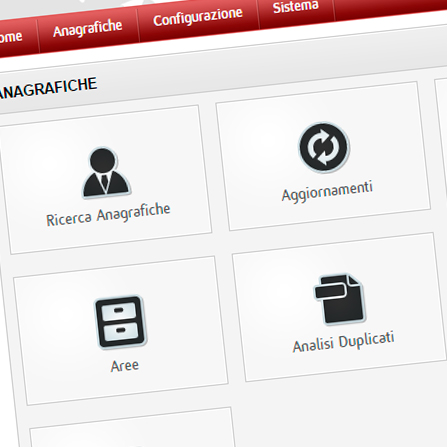Click the circular refresh arrows icon
The height and width of the screenshot is (447, 447).
point(324,147)
